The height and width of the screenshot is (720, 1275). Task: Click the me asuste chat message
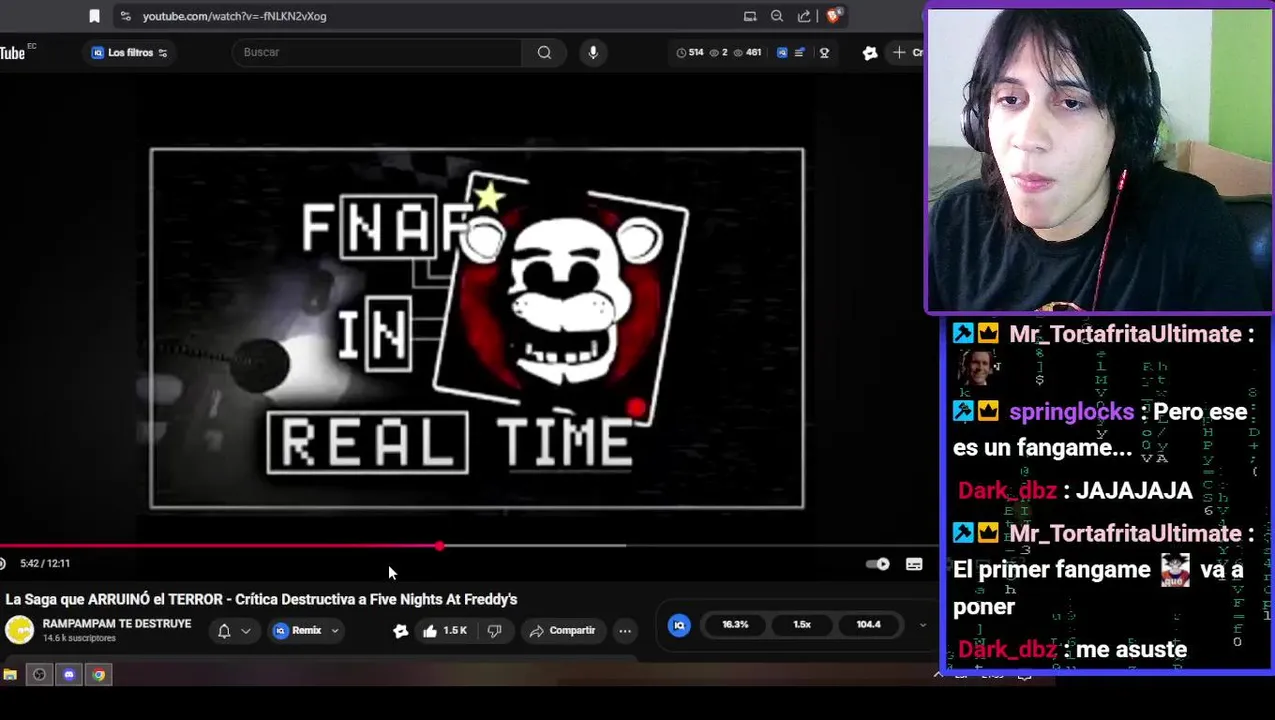(x=1132, y=650)
